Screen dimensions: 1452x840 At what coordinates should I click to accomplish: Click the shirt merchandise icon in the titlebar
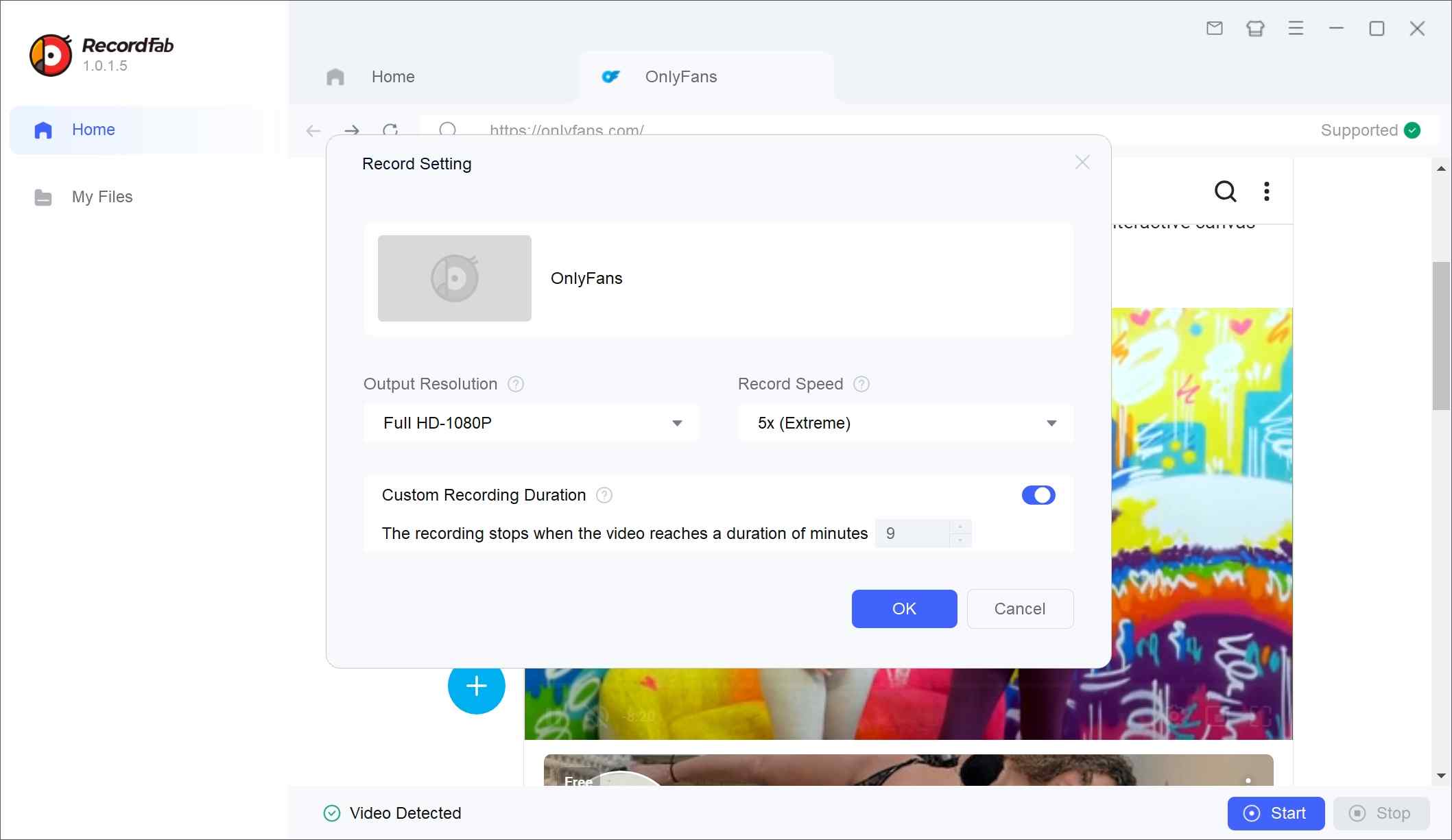tap(1255, 28)
